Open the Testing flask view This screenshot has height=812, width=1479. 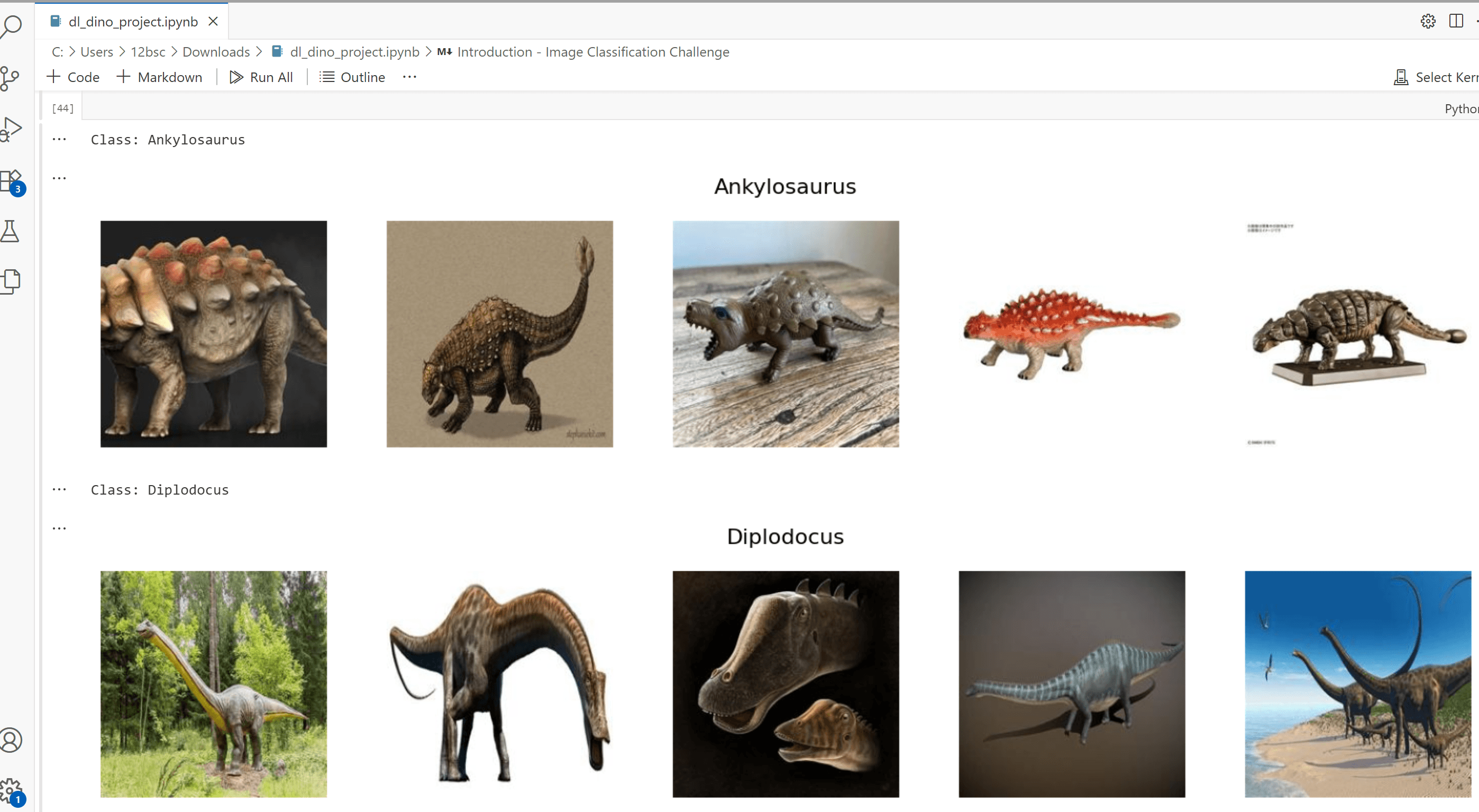pyautogui.click(x=9, y=231)
